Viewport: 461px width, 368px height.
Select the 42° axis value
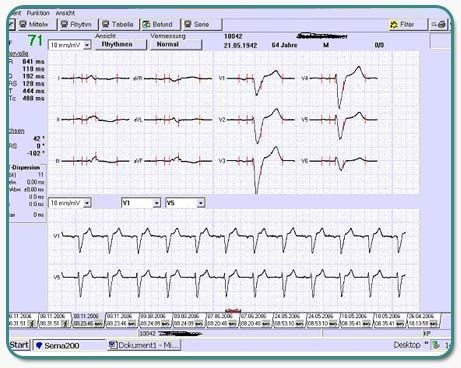[x=39, y=138]
